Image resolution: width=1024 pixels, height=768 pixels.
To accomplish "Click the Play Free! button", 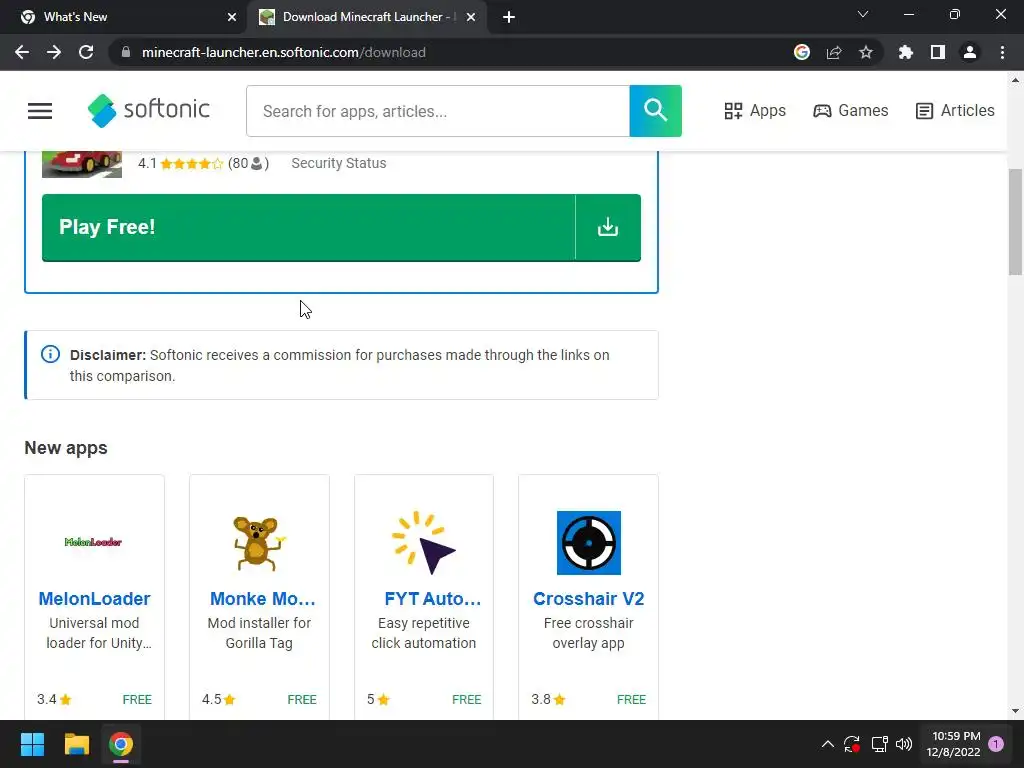I will [x=308, y=227].
